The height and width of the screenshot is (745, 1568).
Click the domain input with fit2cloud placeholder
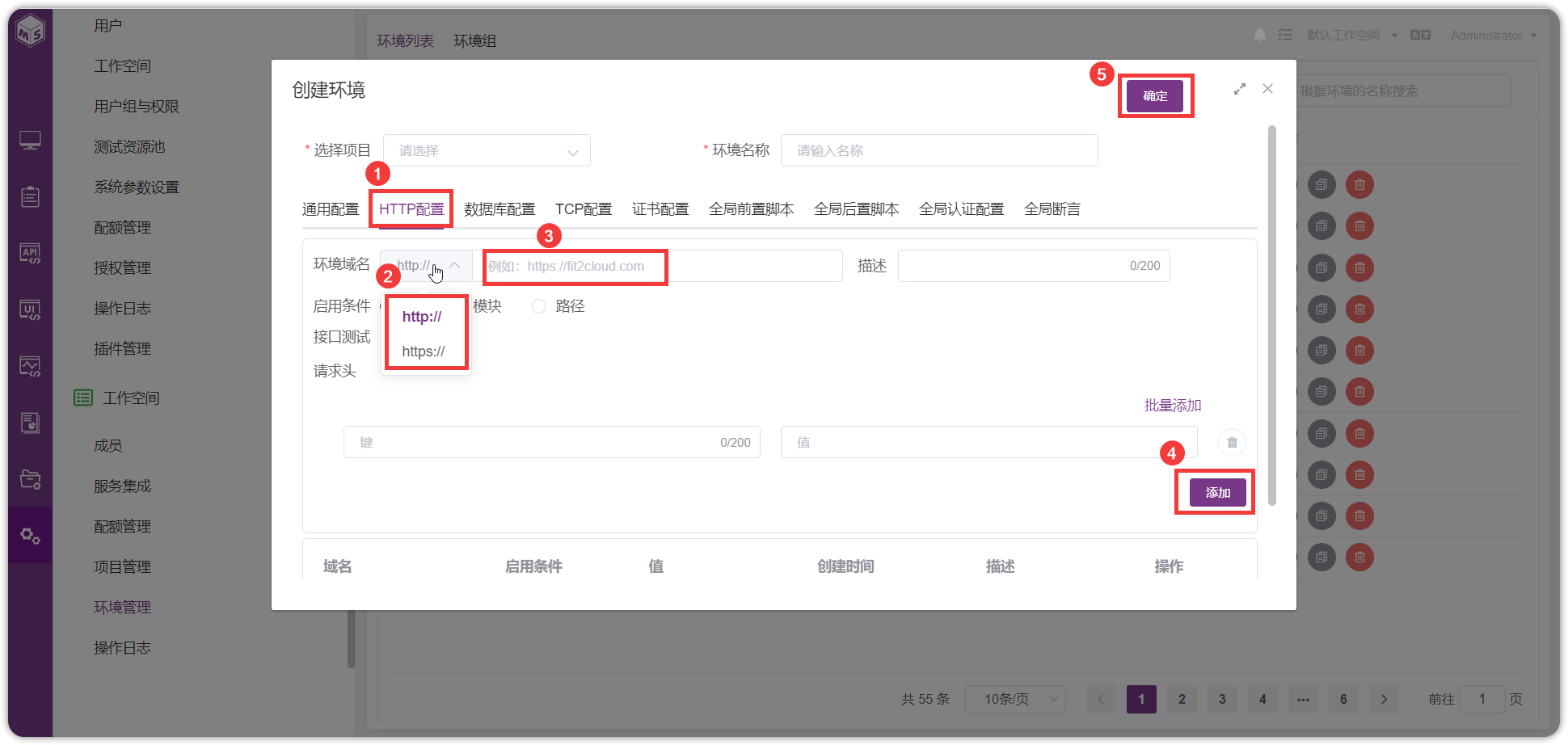(657, 266)
